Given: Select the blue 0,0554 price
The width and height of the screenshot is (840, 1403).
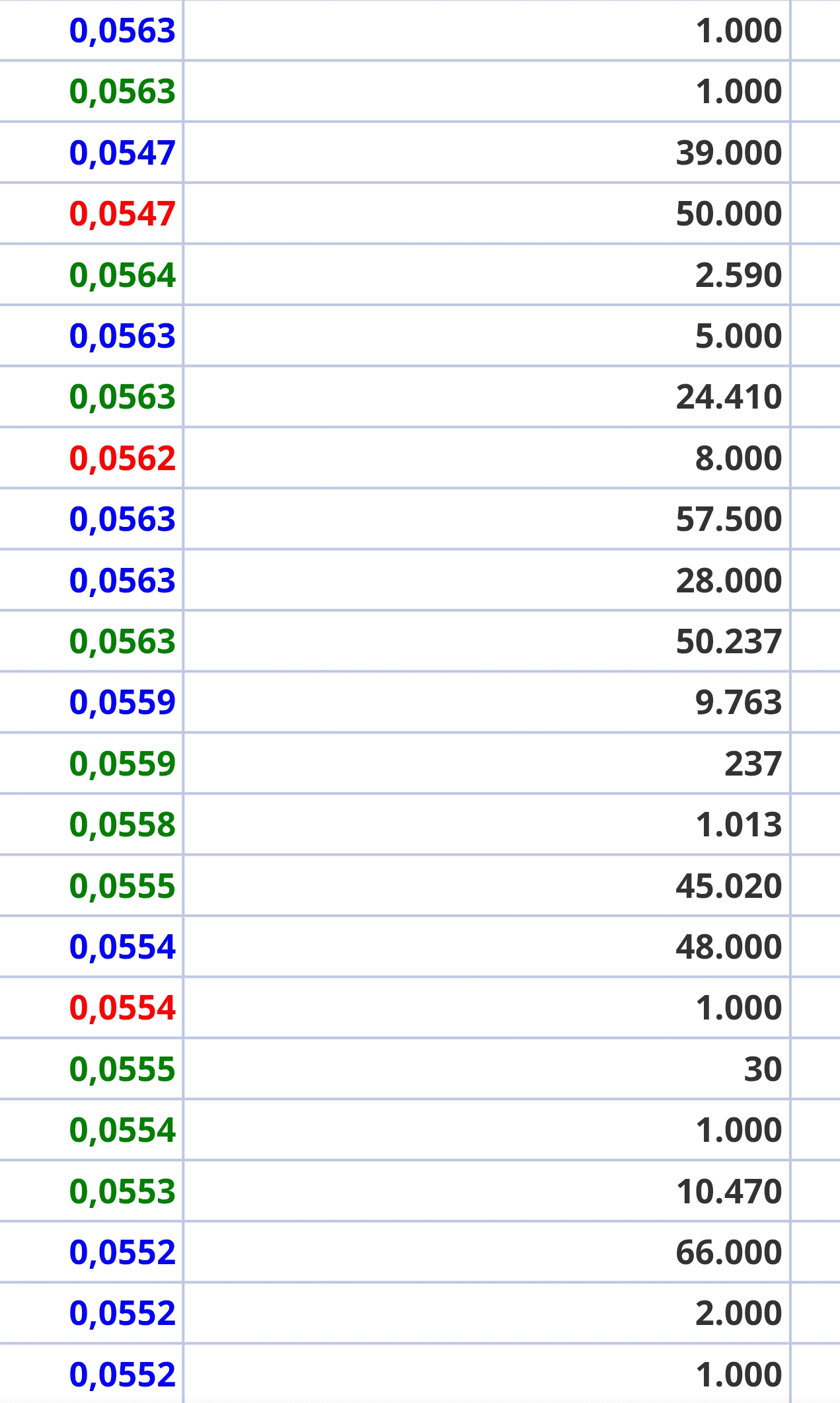Looking at the screenshot, I should (122, 947).
